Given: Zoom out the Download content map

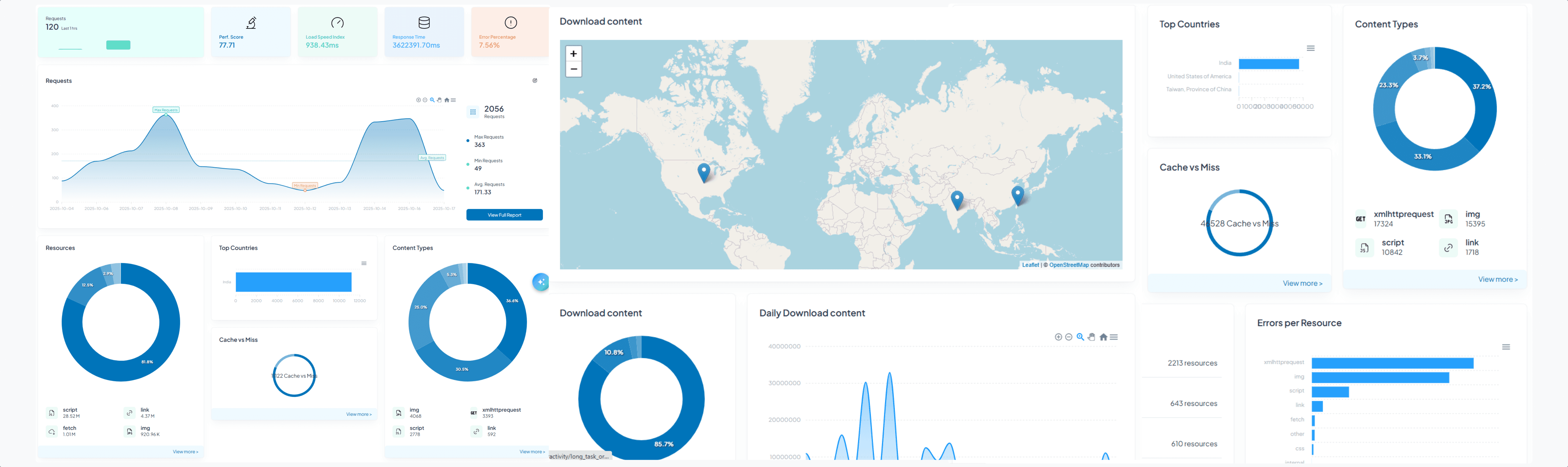Looking at the screenshot, I should coord(573,69).
